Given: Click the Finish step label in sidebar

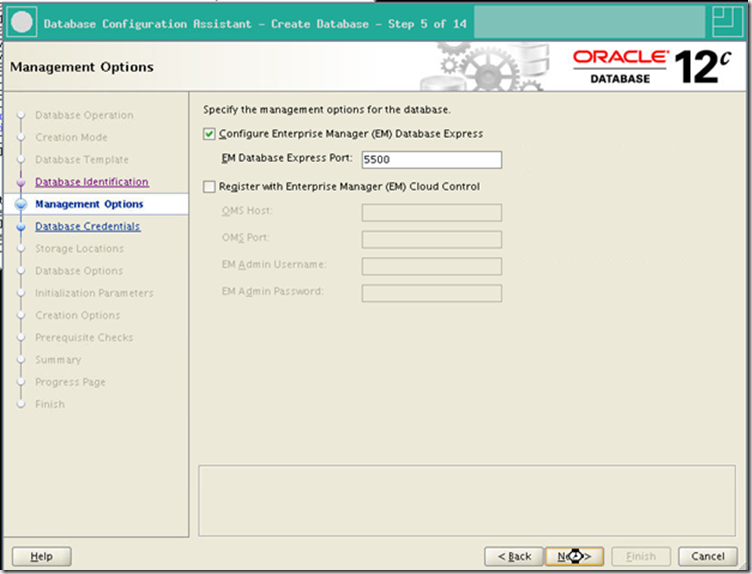Looking at the screenshot, I should click(49, 404).
